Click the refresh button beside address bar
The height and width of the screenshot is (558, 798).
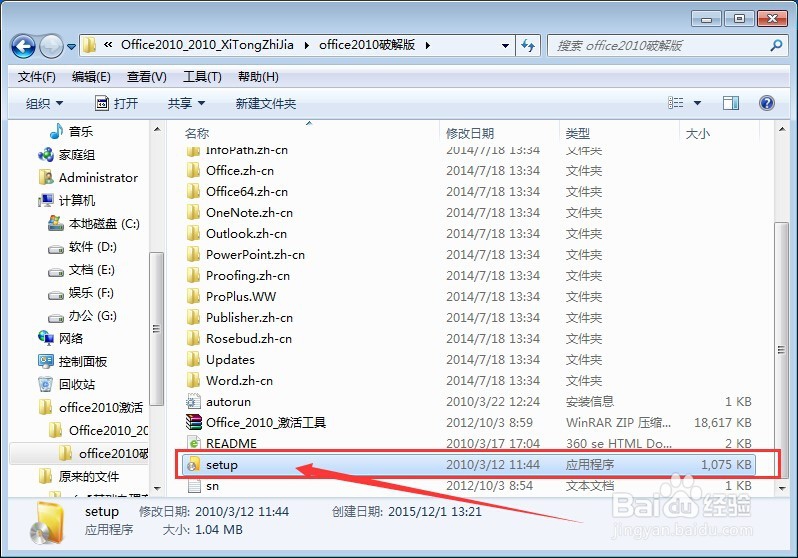point(528,46)
